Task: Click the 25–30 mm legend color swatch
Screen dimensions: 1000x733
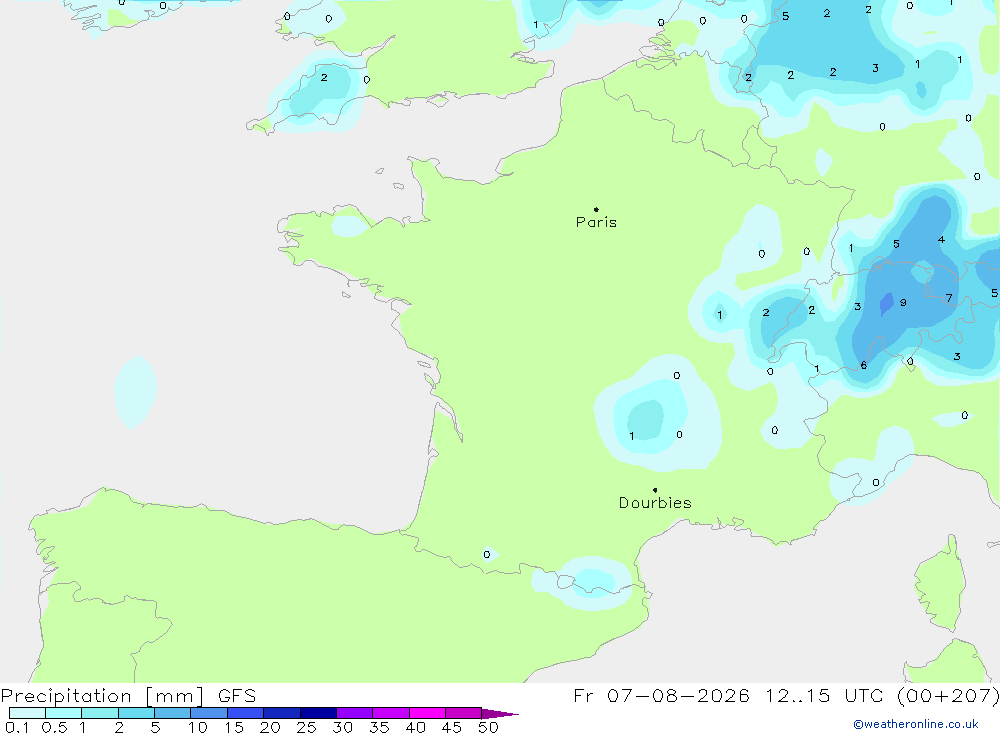Action: click(x=318, y=713)
